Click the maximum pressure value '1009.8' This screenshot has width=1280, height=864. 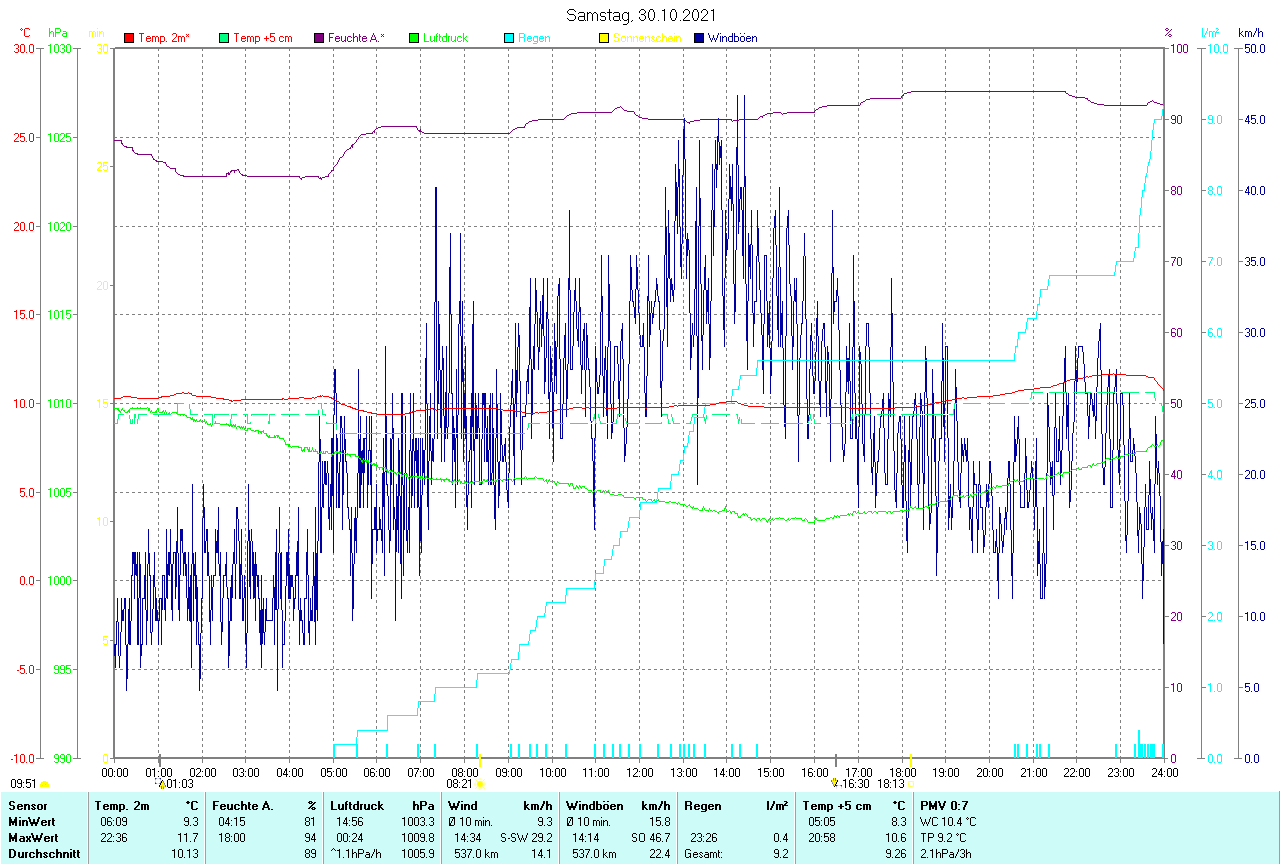coord(418,837)
